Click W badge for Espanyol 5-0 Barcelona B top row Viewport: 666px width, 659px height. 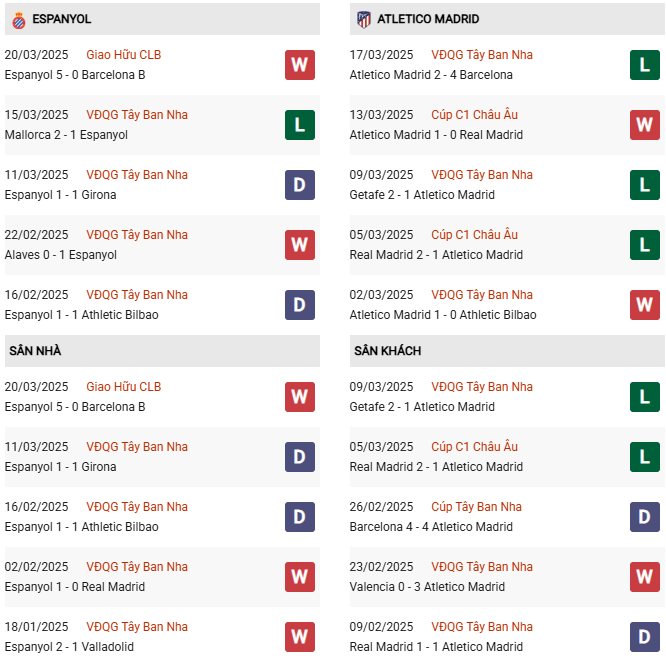[300, 65]
